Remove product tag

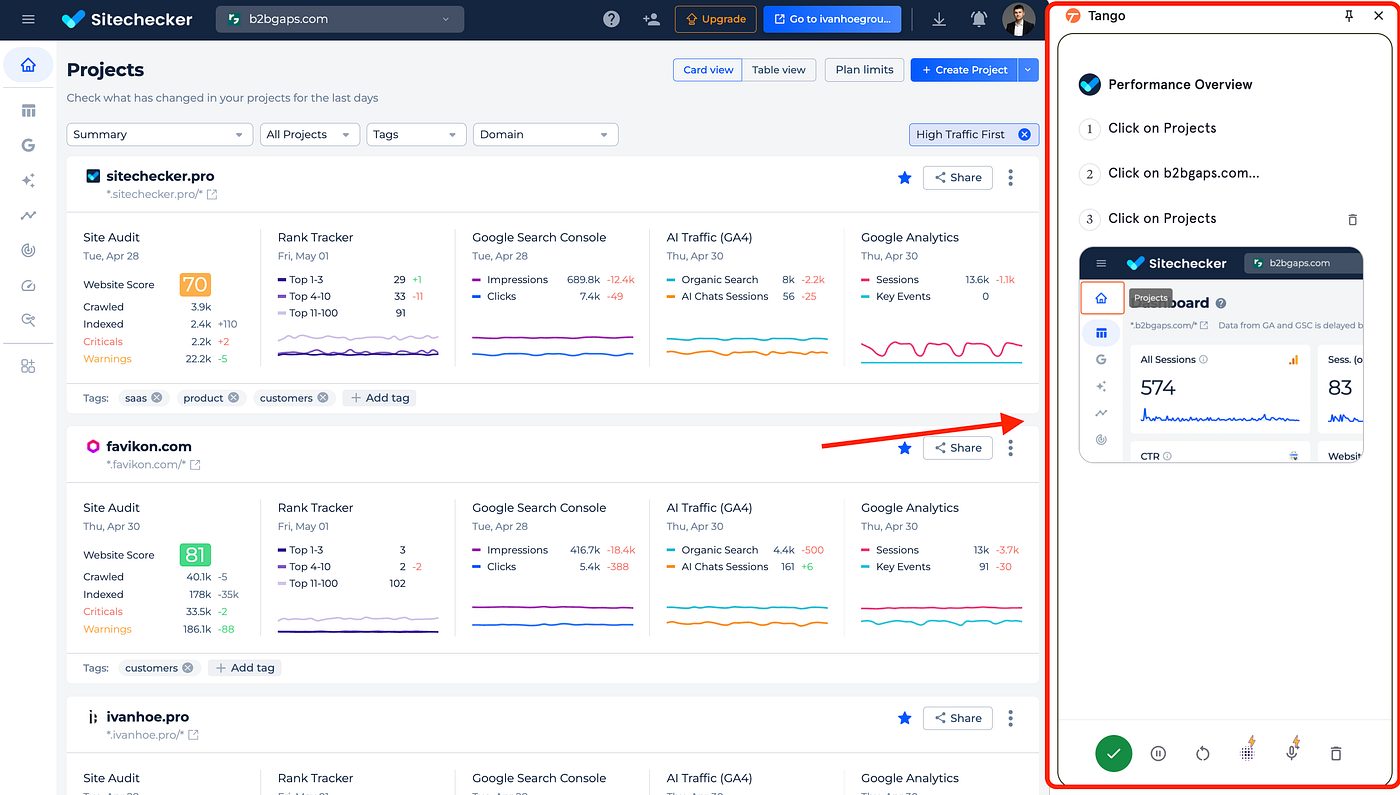(233, 397)
